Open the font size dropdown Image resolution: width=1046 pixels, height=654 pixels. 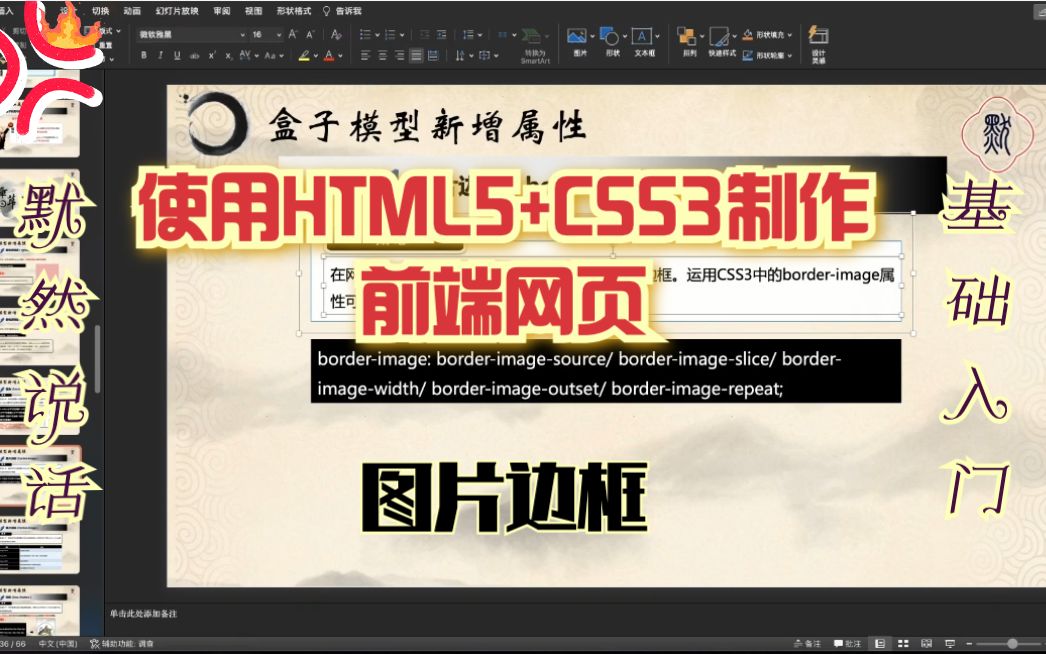coord(276,33)
